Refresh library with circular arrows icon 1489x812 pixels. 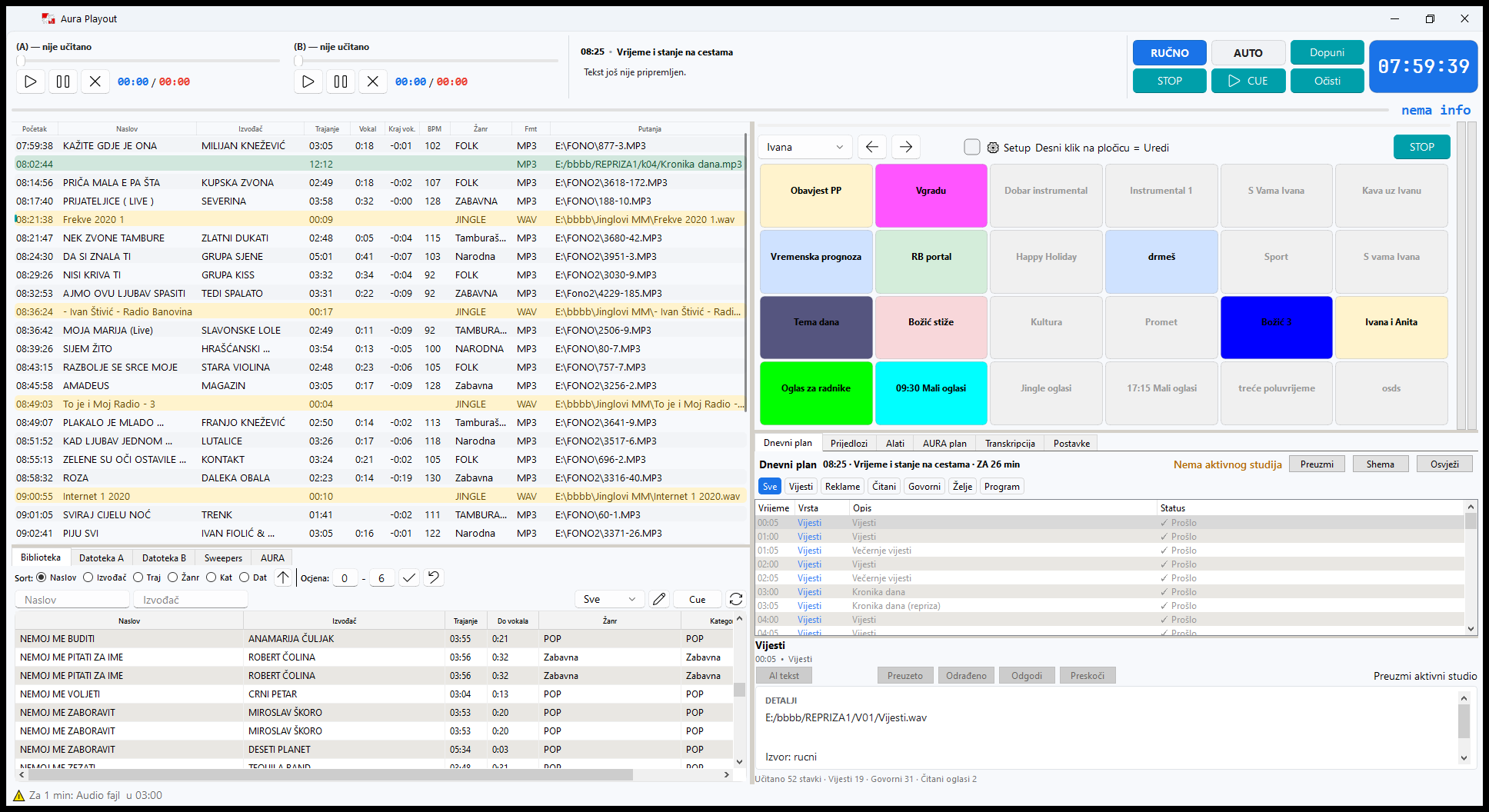click(736, 599)
